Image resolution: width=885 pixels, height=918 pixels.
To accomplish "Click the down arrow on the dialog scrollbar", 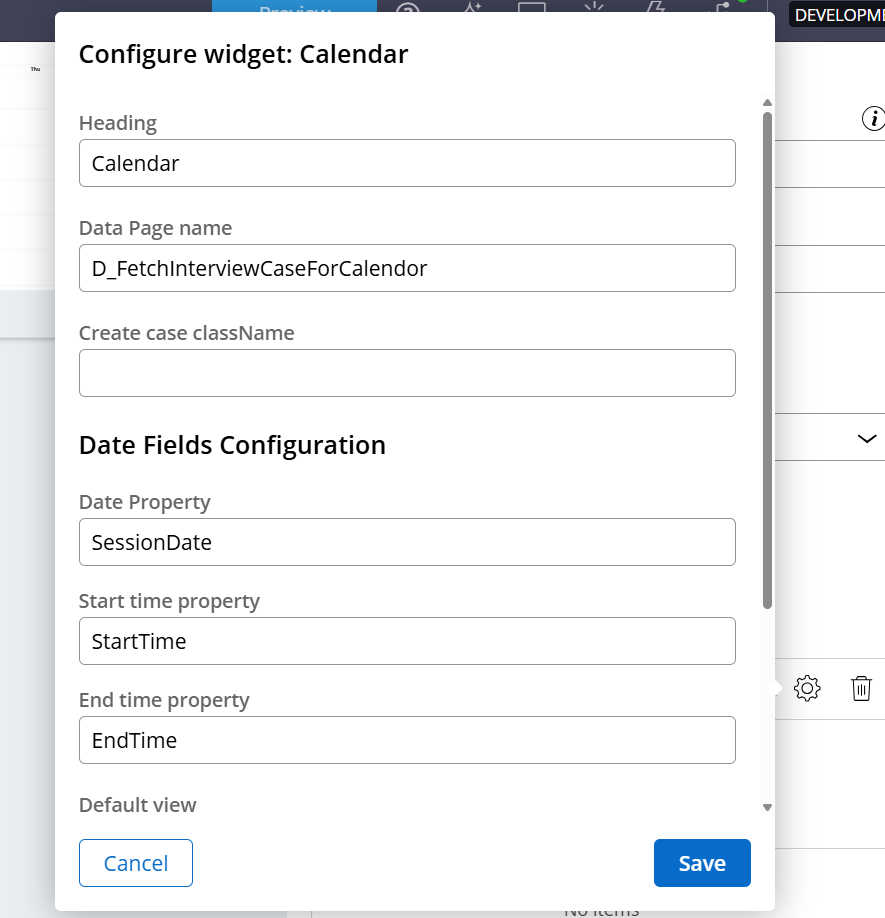I will 767,807.
